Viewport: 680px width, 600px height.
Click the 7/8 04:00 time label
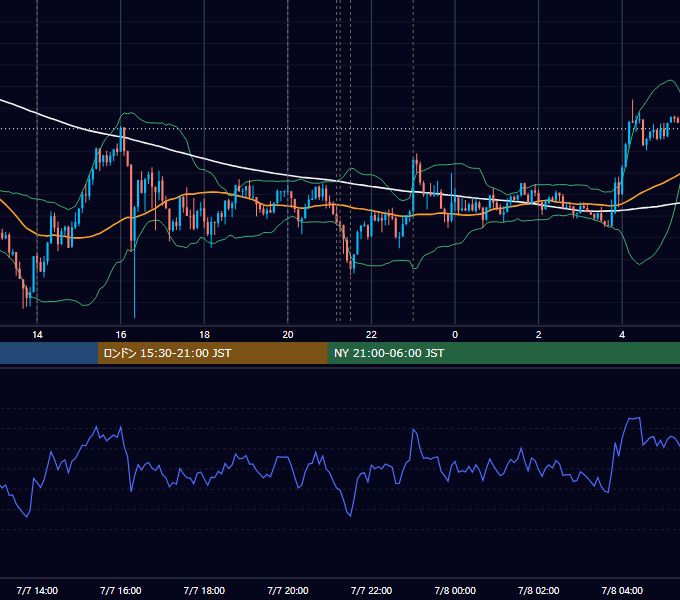pyautogui.click(x=622, y=590)
